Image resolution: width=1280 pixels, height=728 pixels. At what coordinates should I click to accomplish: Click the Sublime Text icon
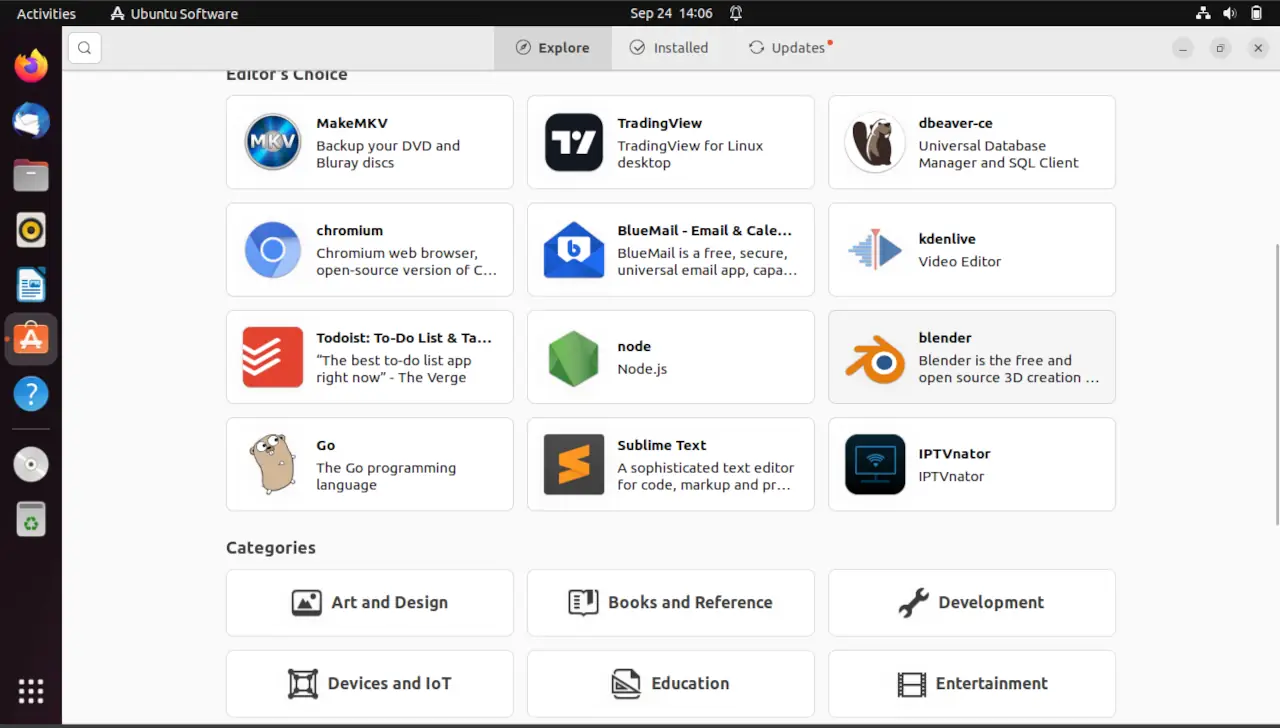(574, 464)
